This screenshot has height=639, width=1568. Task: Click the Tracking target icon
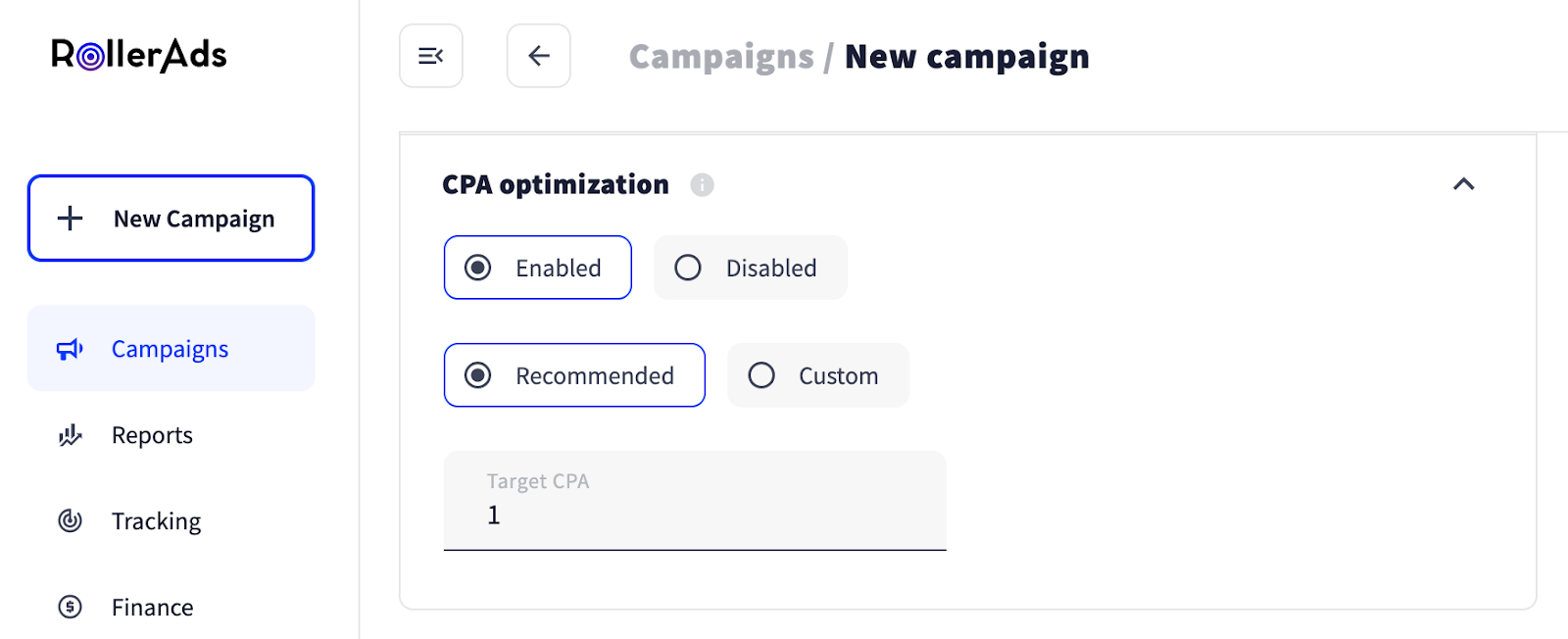70,520
